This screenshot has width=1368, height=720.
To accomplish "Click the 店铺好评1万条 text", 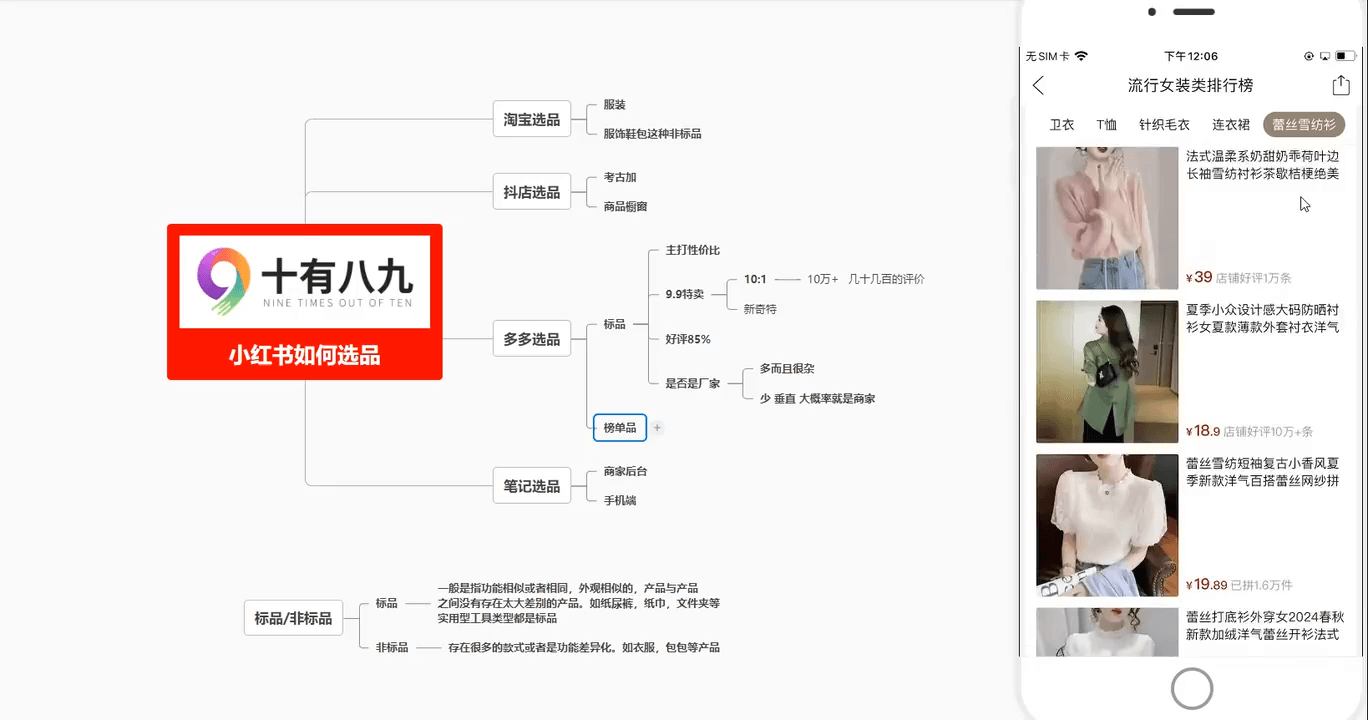I will (1253, 278).
